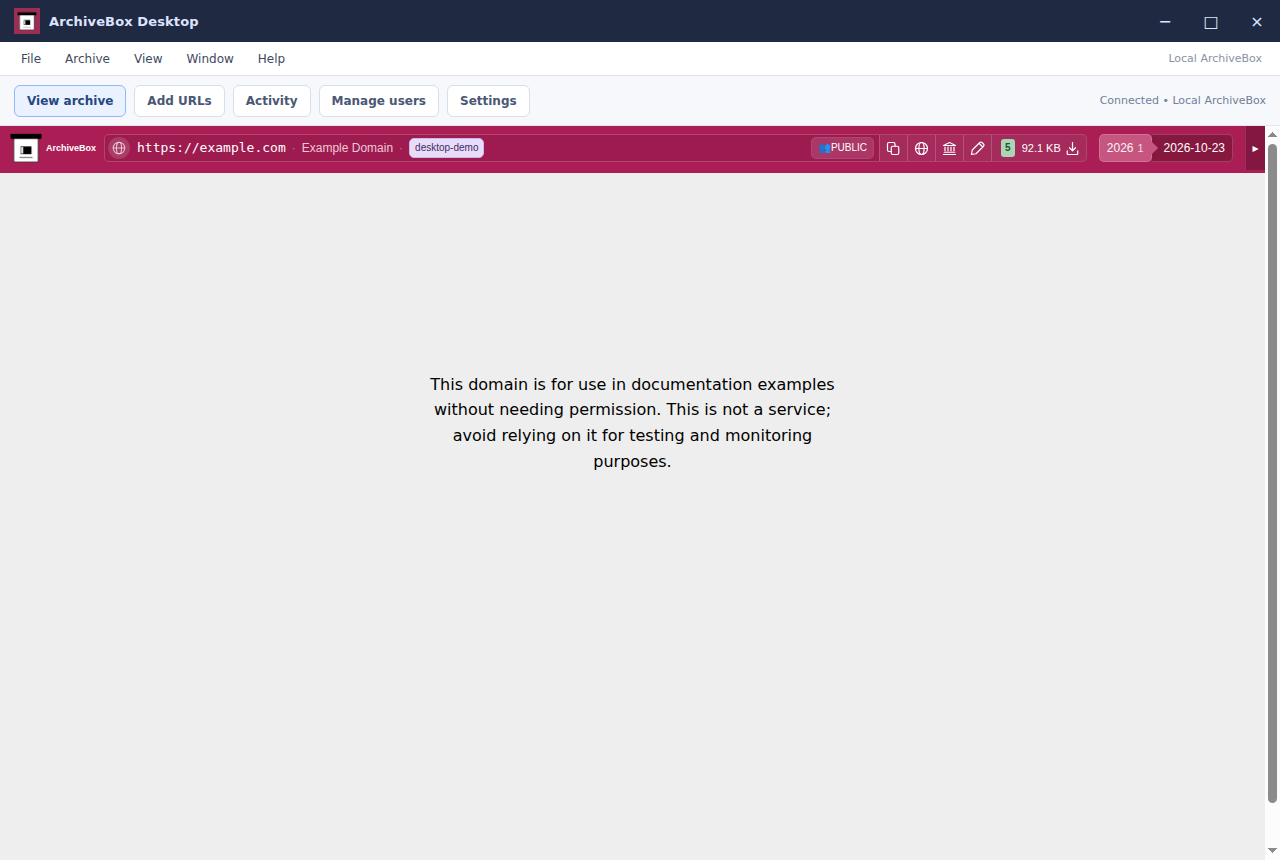The image size is (1280, 860).
Task: Click the green 5 results badge
Action: pos(1008,148)
